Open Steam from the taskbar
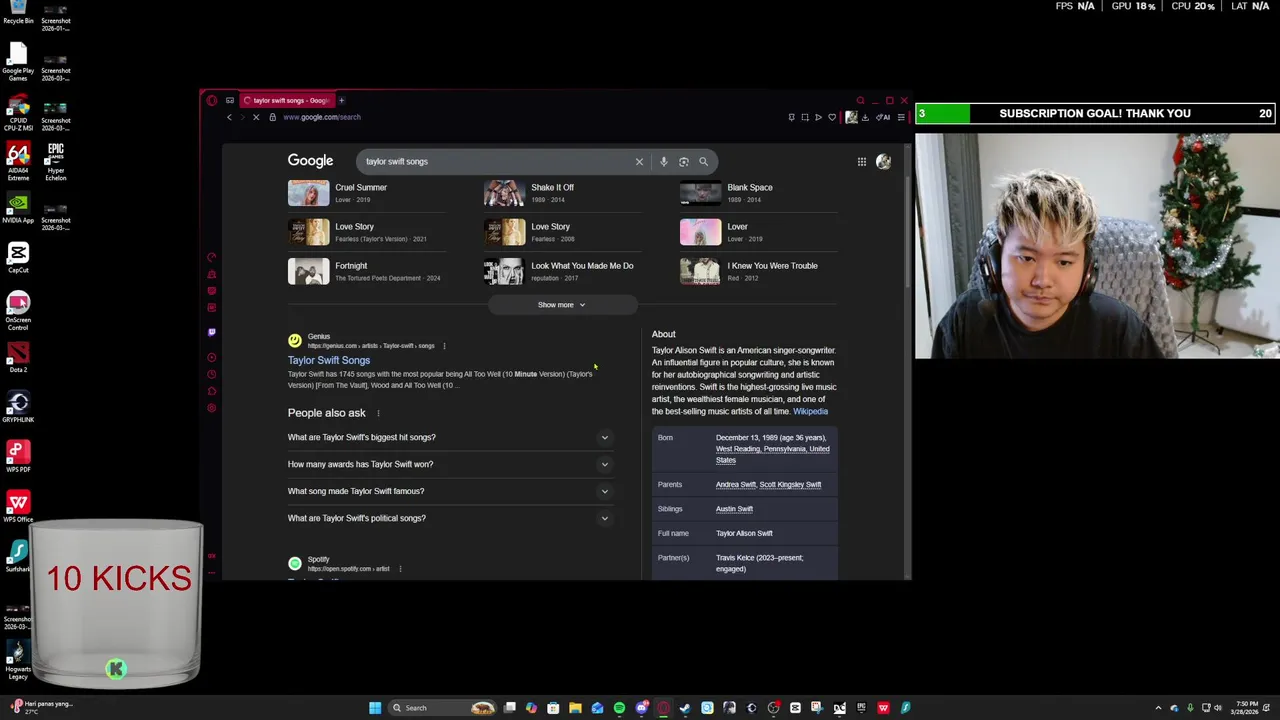This screenshot has width=1280, height=720. 684,708
